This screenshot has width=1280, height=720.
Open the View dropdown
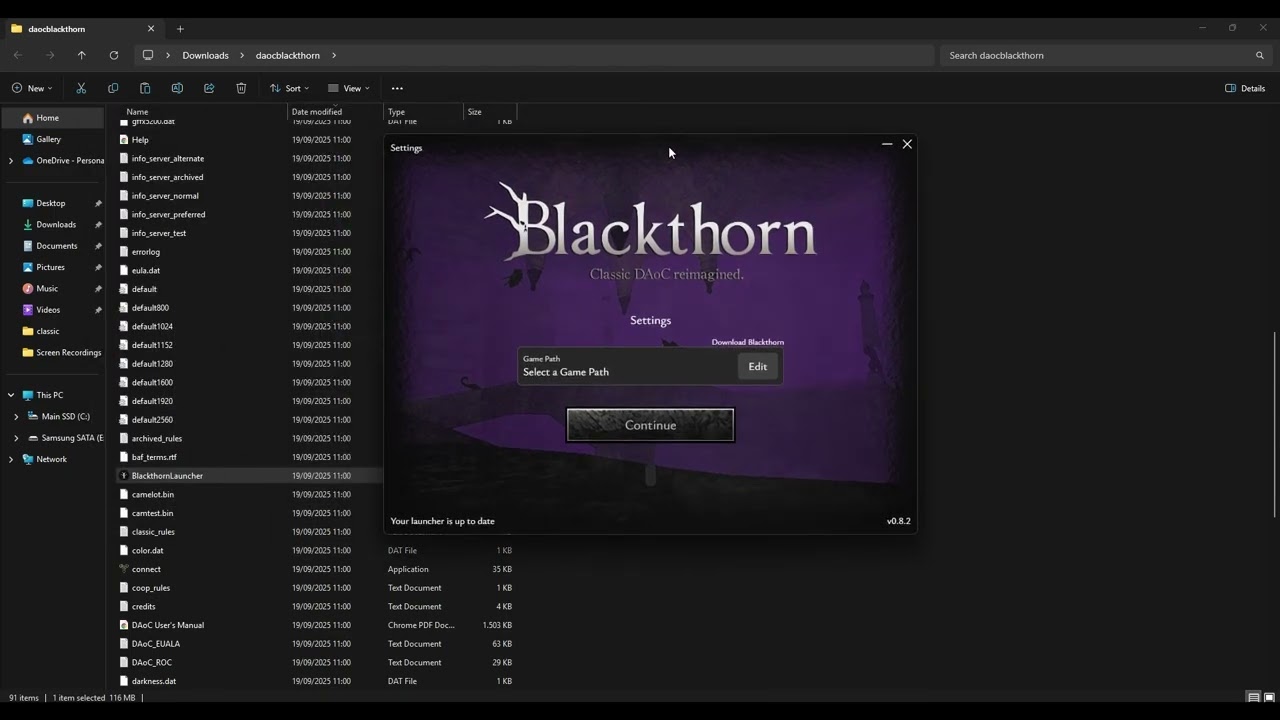(349, 88)
